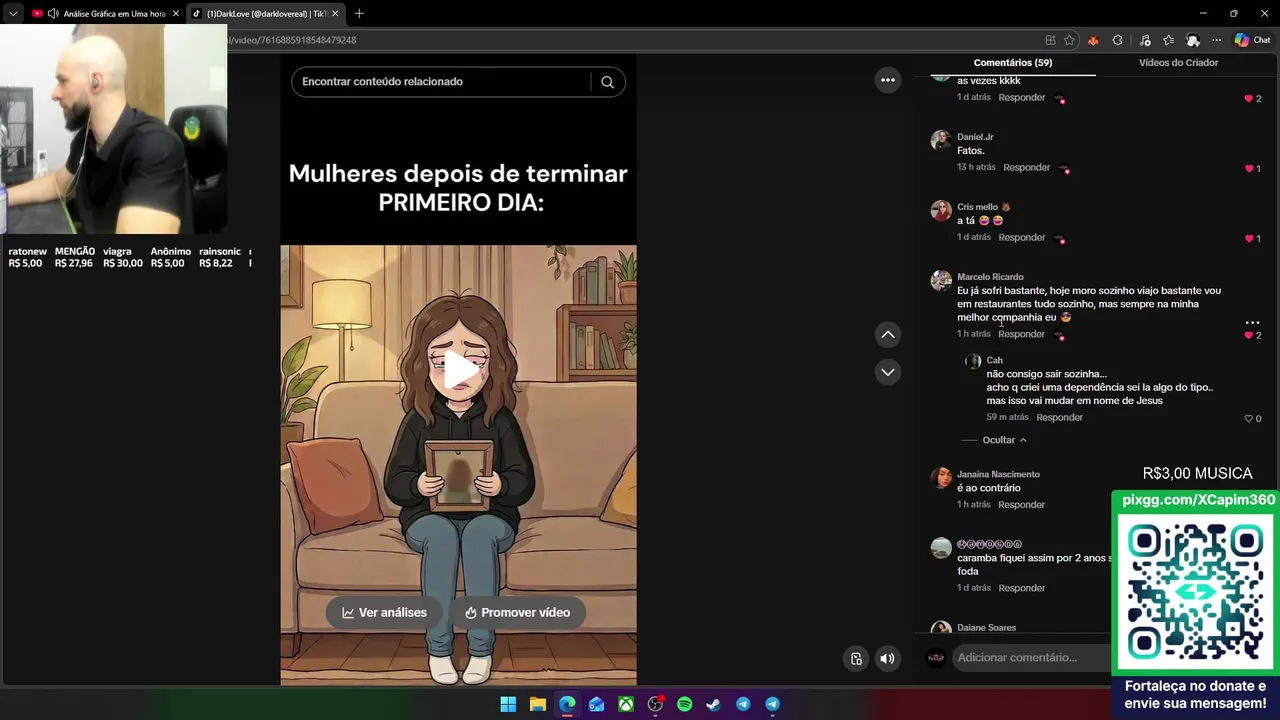Image resolution: width=1280 pixels, height=720 pixels.
Task: Reply to Cris mello's comment
Action: (x=1021, y=237)
